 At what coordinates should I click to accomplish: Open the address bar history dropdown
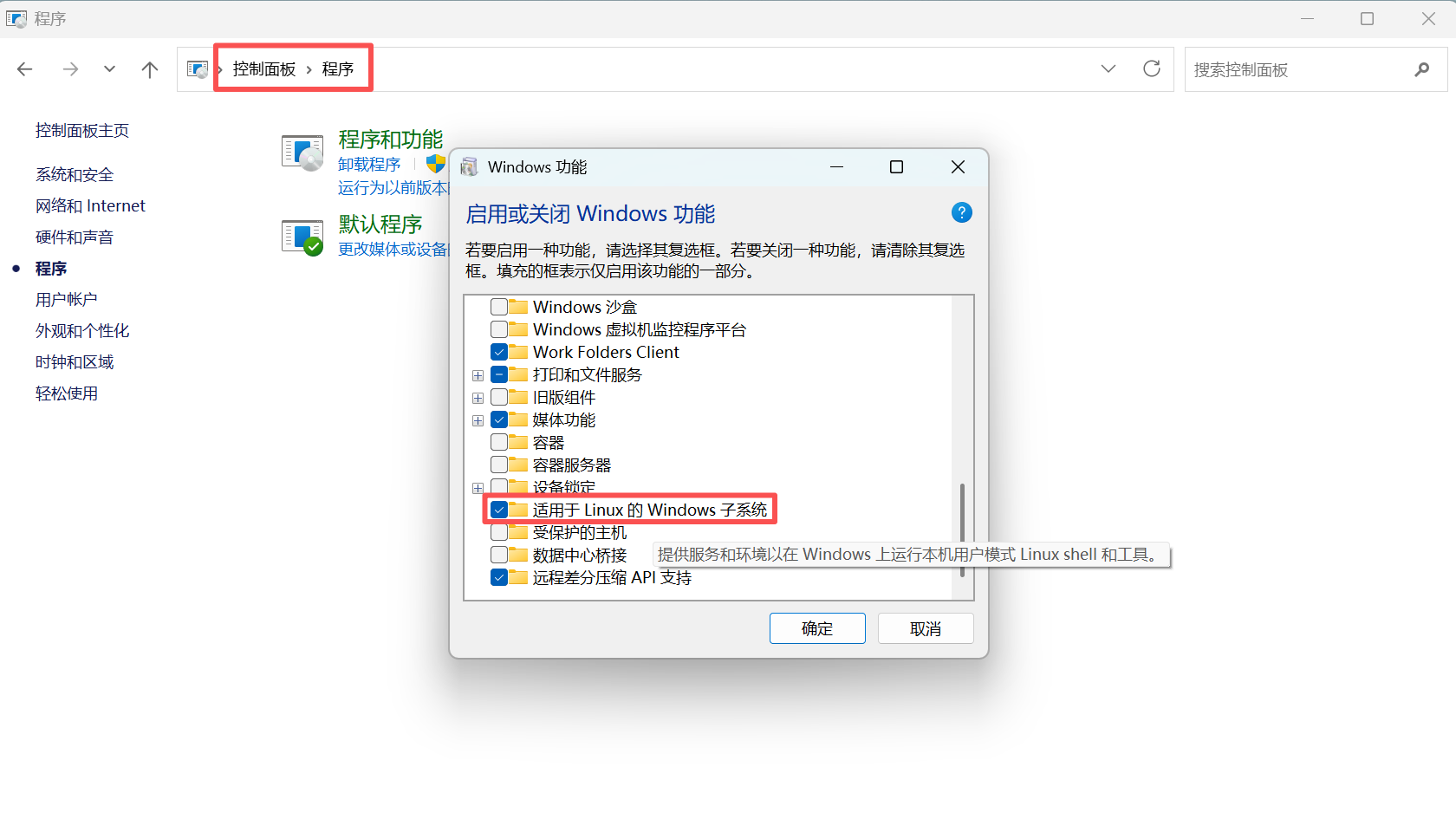click(1108, 69)
